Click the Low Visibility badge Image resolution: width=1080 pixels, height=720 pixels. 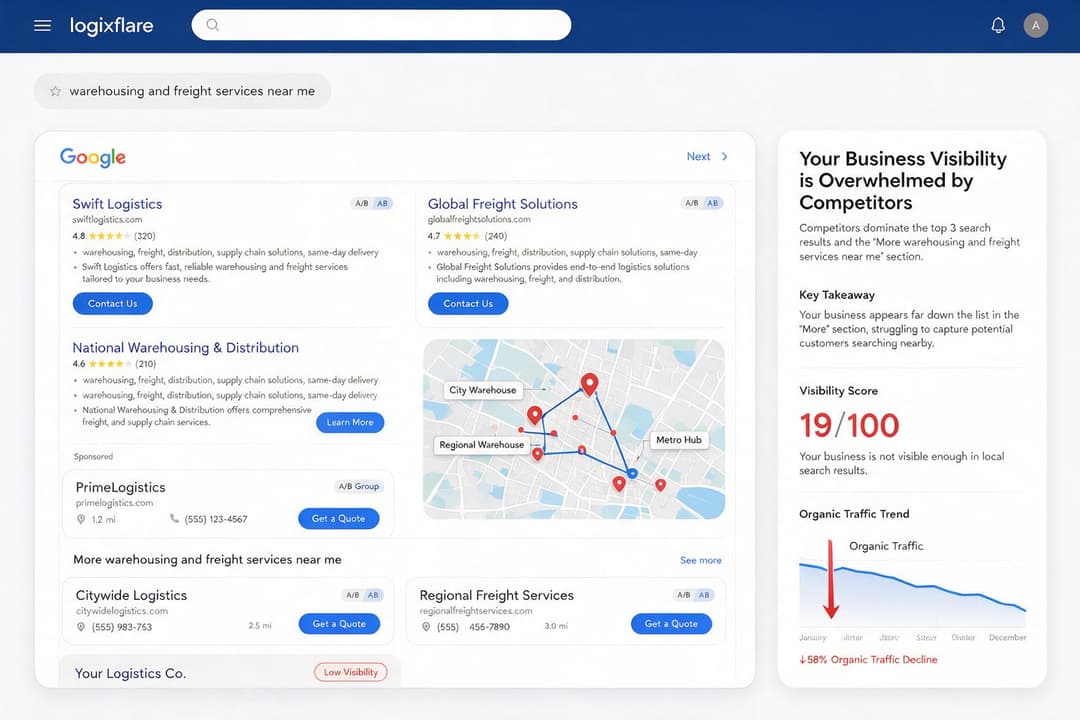coord(351,672)
